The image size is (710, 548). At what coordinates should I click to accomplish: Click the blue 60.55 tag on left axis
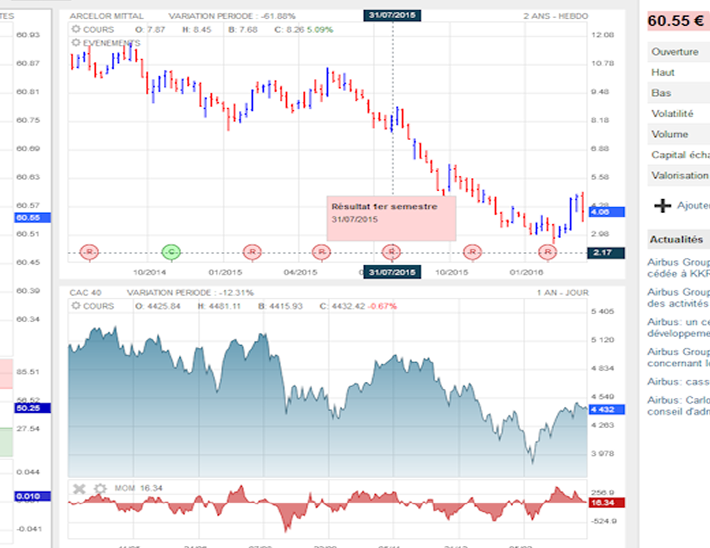pos(32,218)
